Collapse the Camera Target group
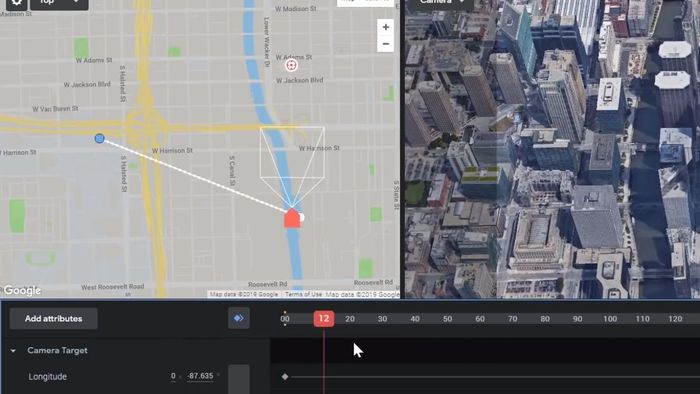The height and width of the screenshot is (394, 700). (13, 351)
